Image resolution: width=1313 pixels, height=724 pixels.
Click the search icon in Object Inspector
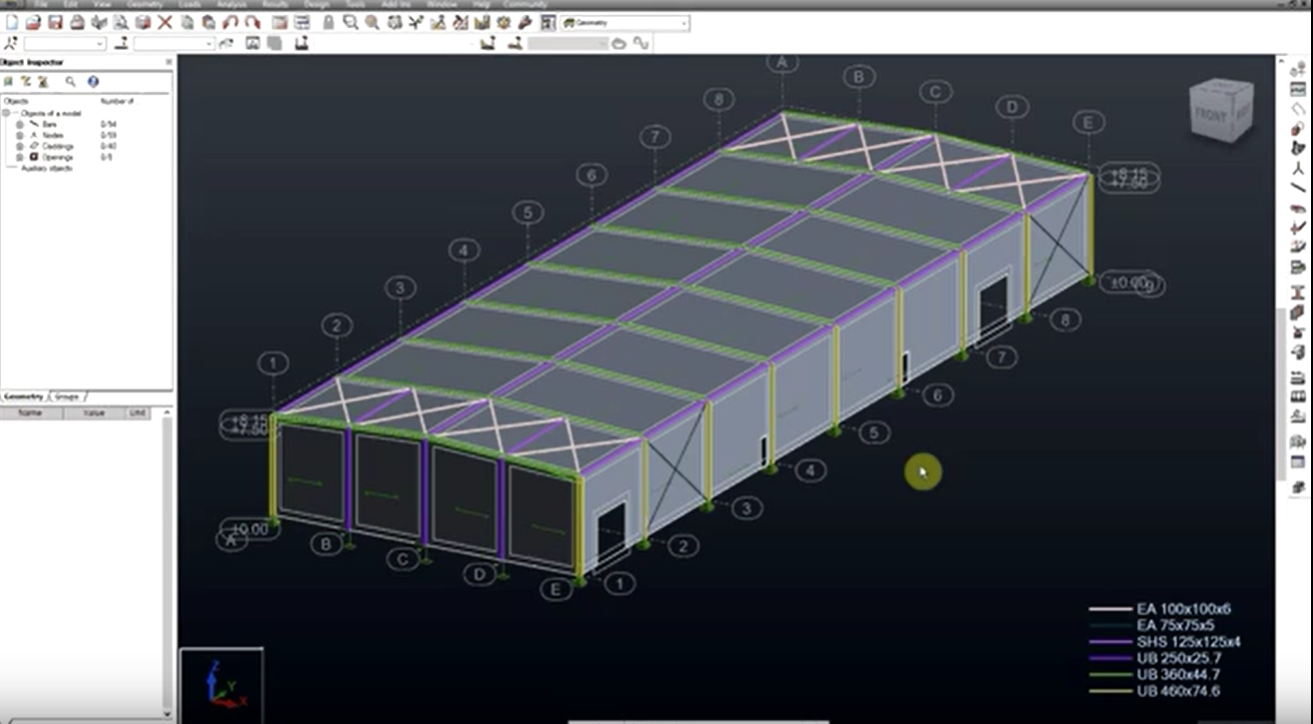[70, 82]
